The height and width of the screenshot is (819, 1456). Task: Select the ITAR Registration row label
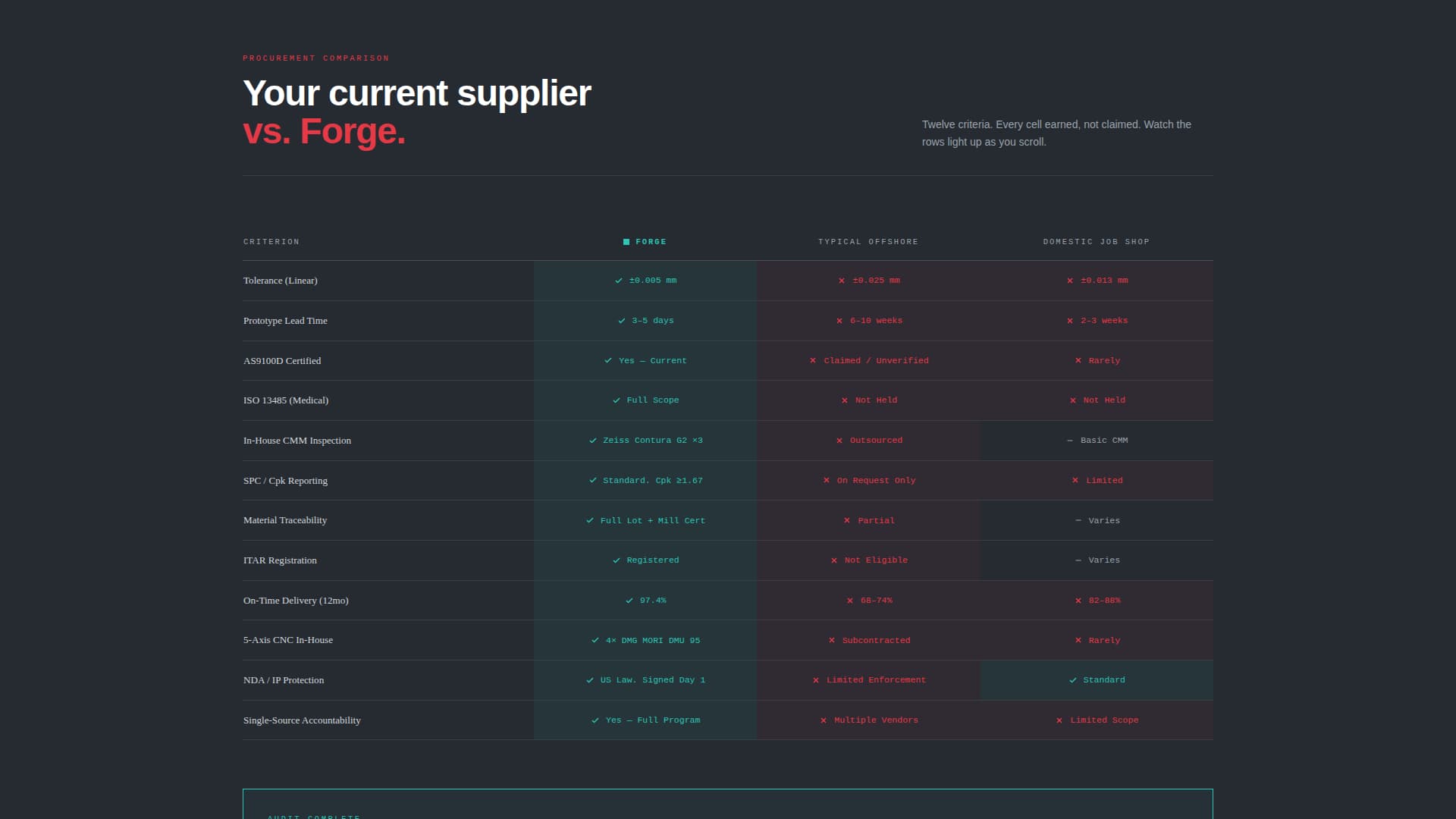point(280,560)
